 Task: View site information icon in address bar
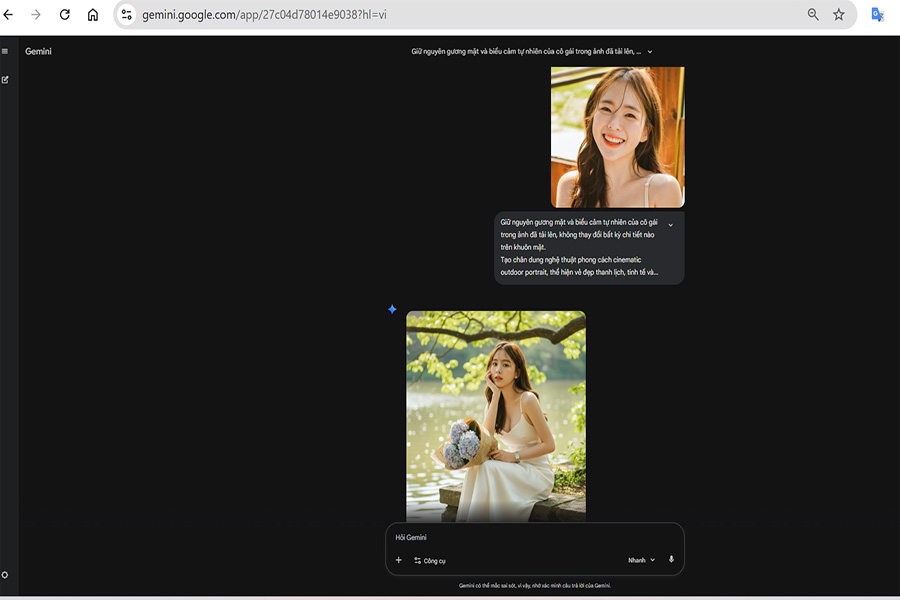(127, 15)
